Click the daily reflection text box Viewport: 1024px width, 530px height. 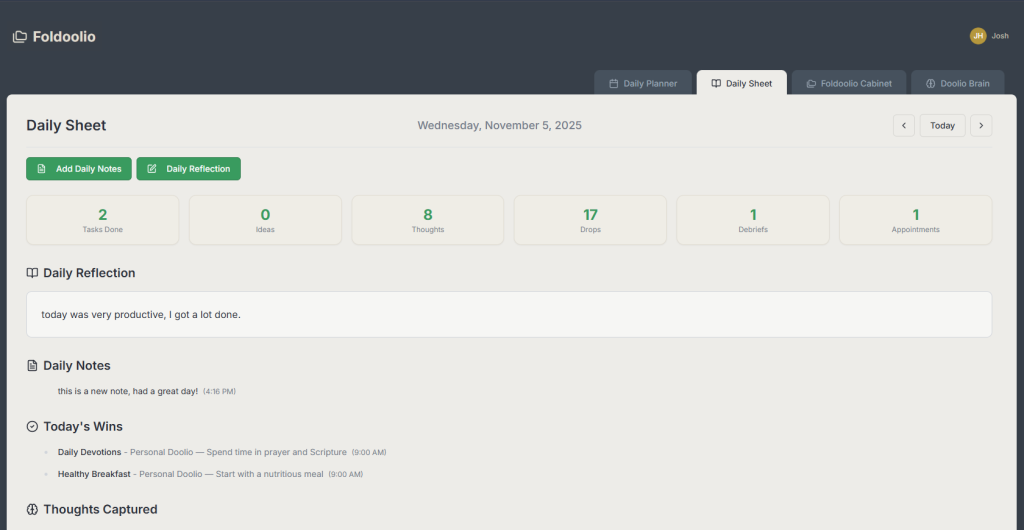click(x=509, y=315)
